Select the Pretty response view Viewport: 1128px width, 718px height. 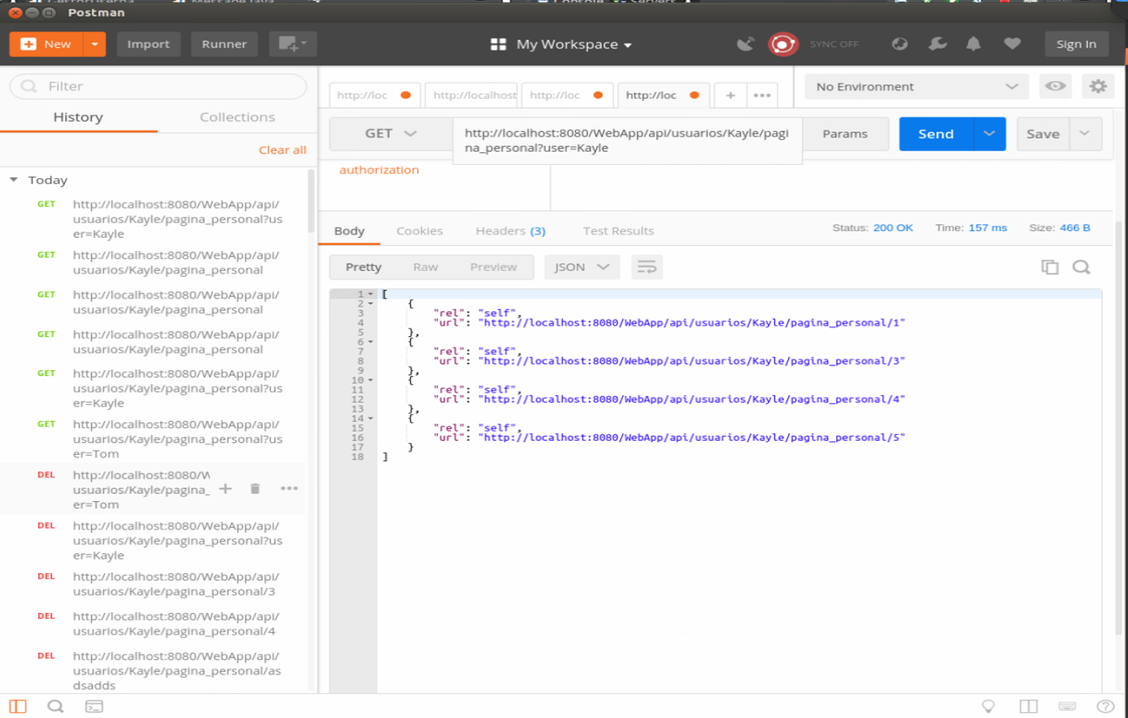[x=363, y=267]
